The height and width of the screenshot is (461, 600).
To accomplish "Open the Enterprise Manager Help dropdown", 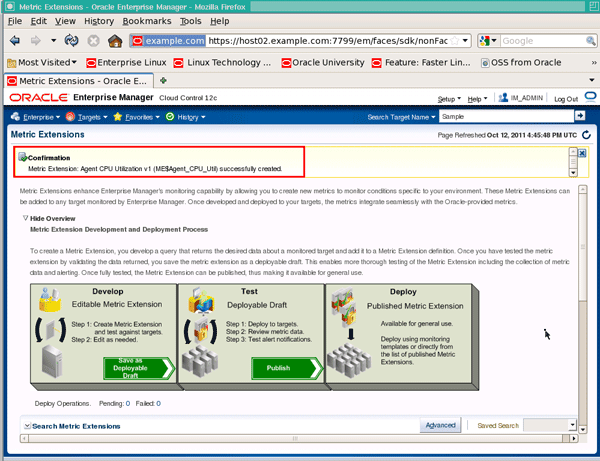I will pyautogui.click(x=477, y=99).
